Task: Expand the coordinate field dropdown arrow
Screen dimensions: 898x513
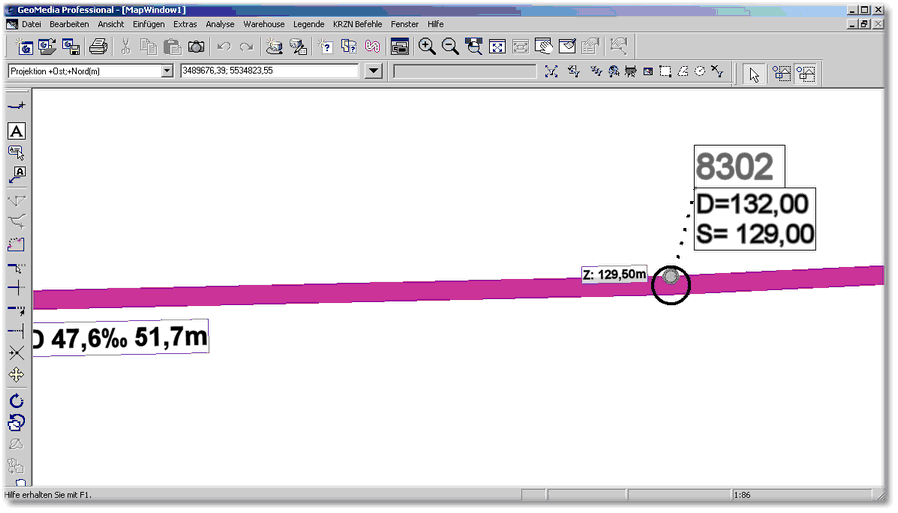Action: [x=374, y=72]
